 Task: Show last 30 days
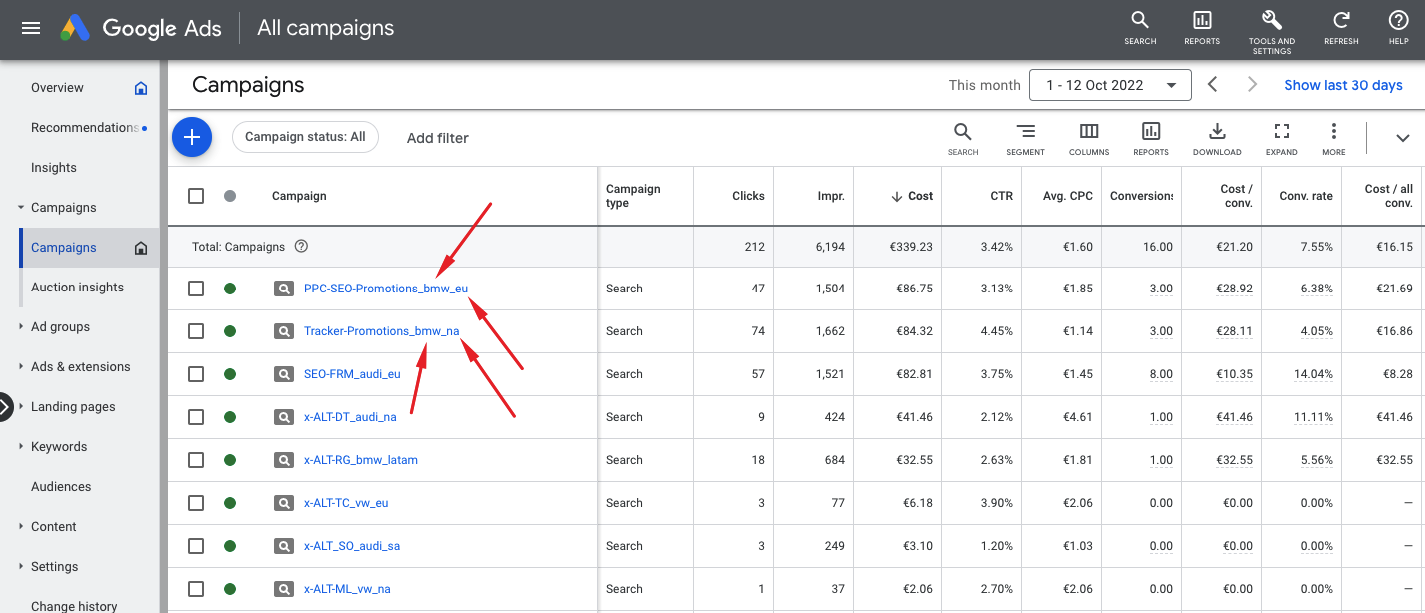pos(1343,85)
